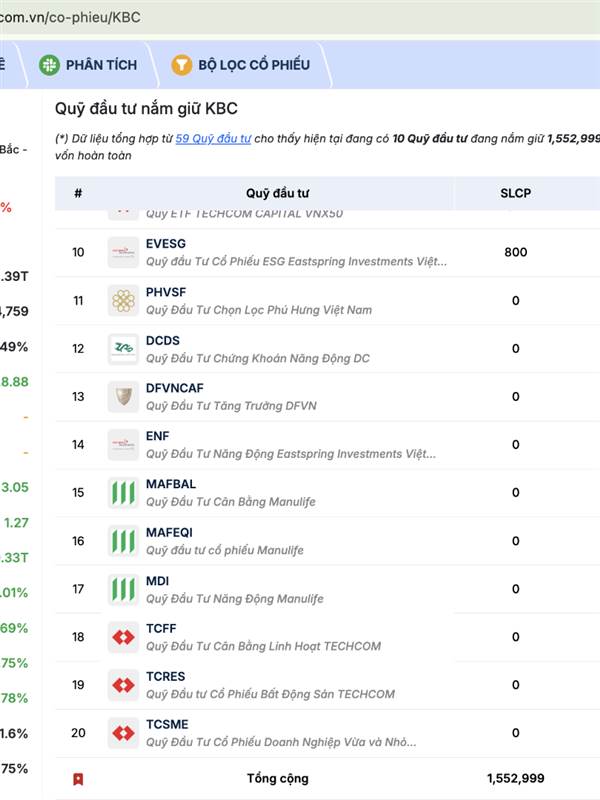600x800 pixels.
Task: Click the ENF Eastspring logo
Action: [x=123, y=444]
